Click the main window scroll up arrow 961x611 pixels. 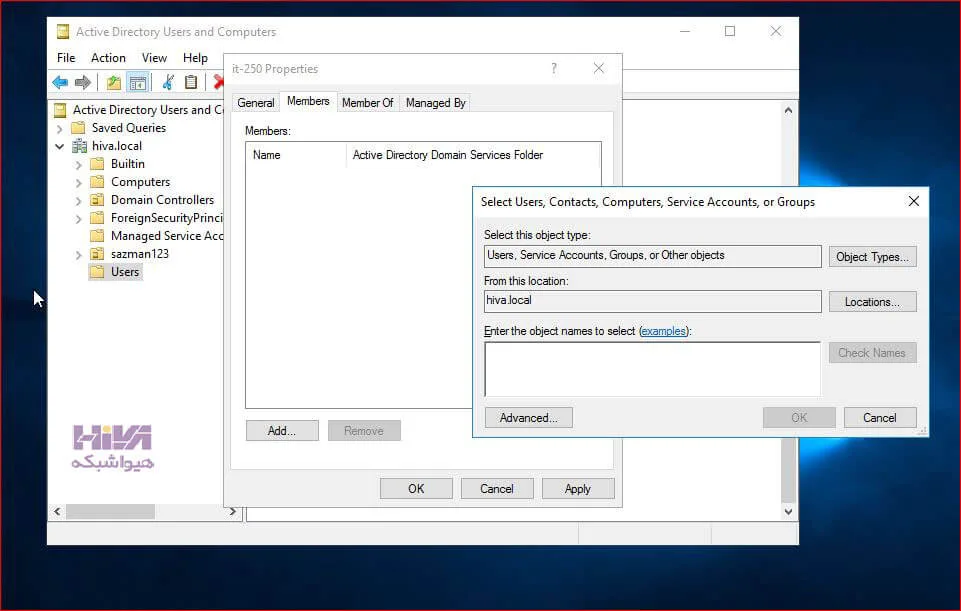(x=788, y=110)
